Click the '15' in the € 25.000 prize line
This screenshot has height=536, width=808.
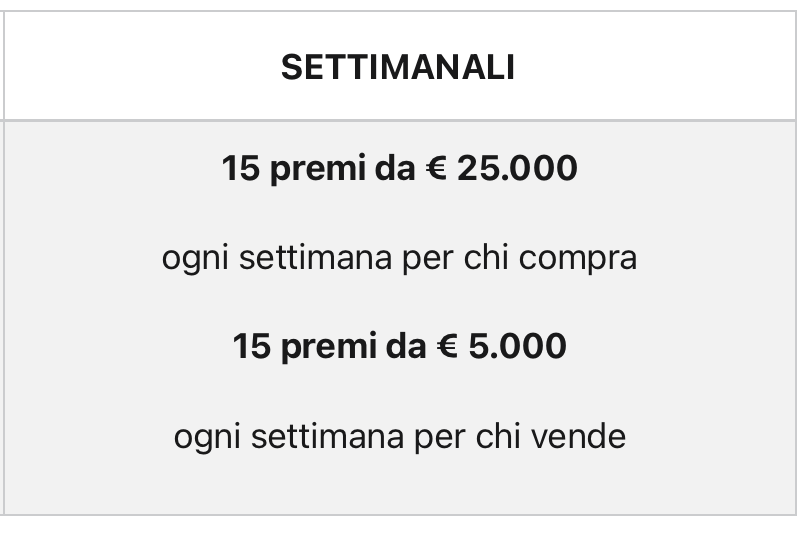(240, 168)
